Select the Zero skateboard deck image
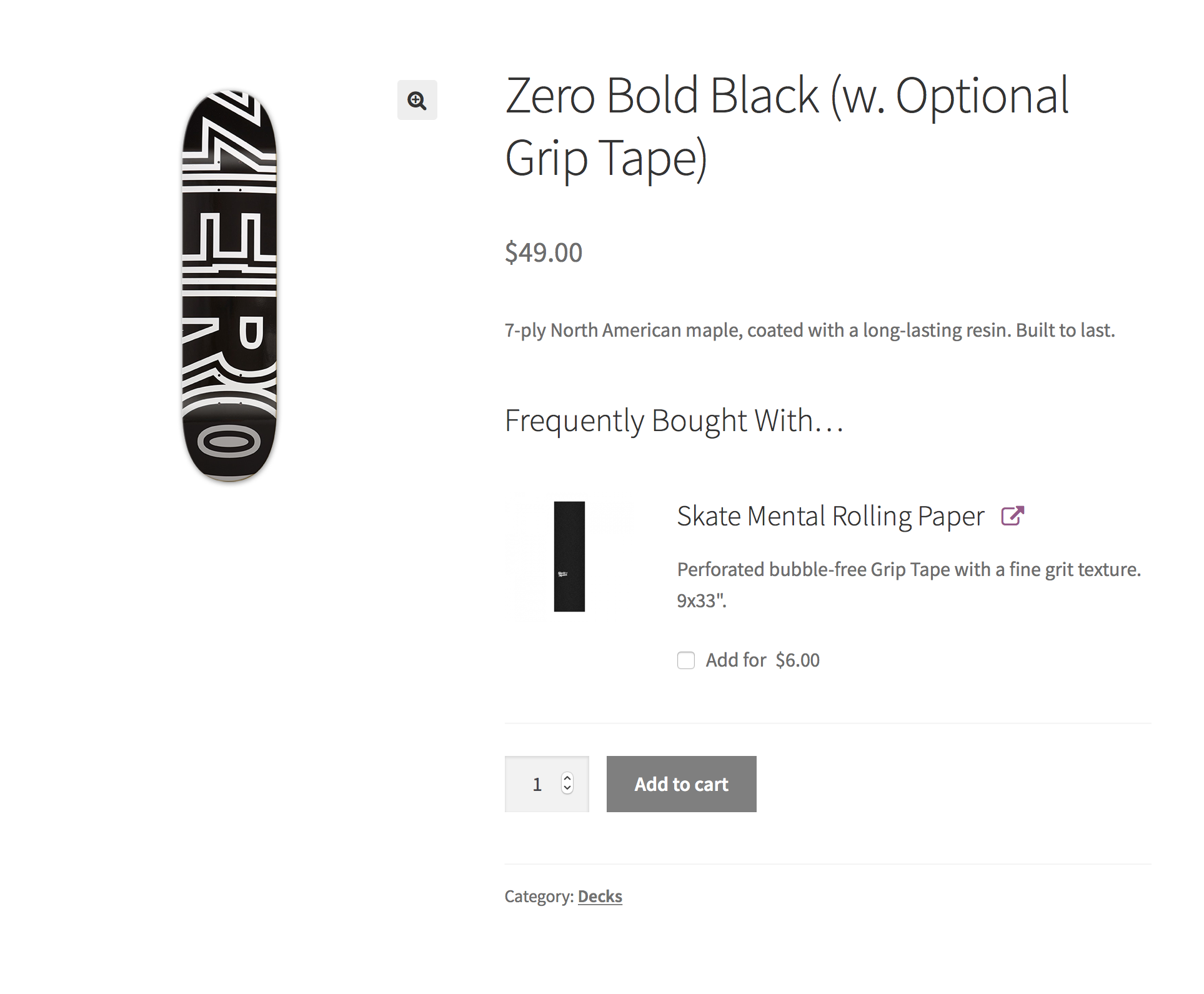The height and width of the screenshot is (994, 1204). pos(229,286)
